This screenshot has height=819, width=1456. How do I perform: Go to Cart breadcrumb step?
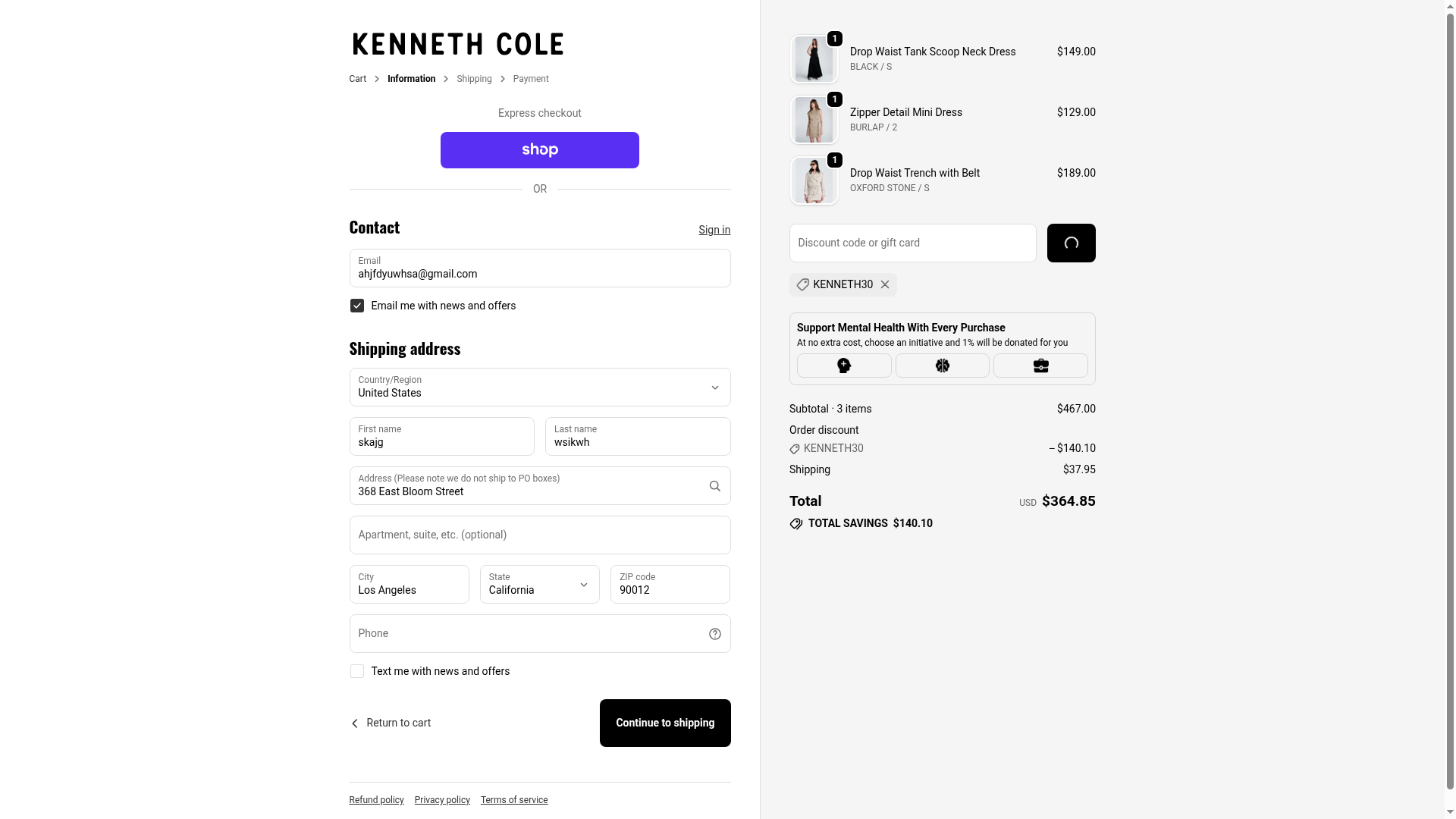click(357, 79)
